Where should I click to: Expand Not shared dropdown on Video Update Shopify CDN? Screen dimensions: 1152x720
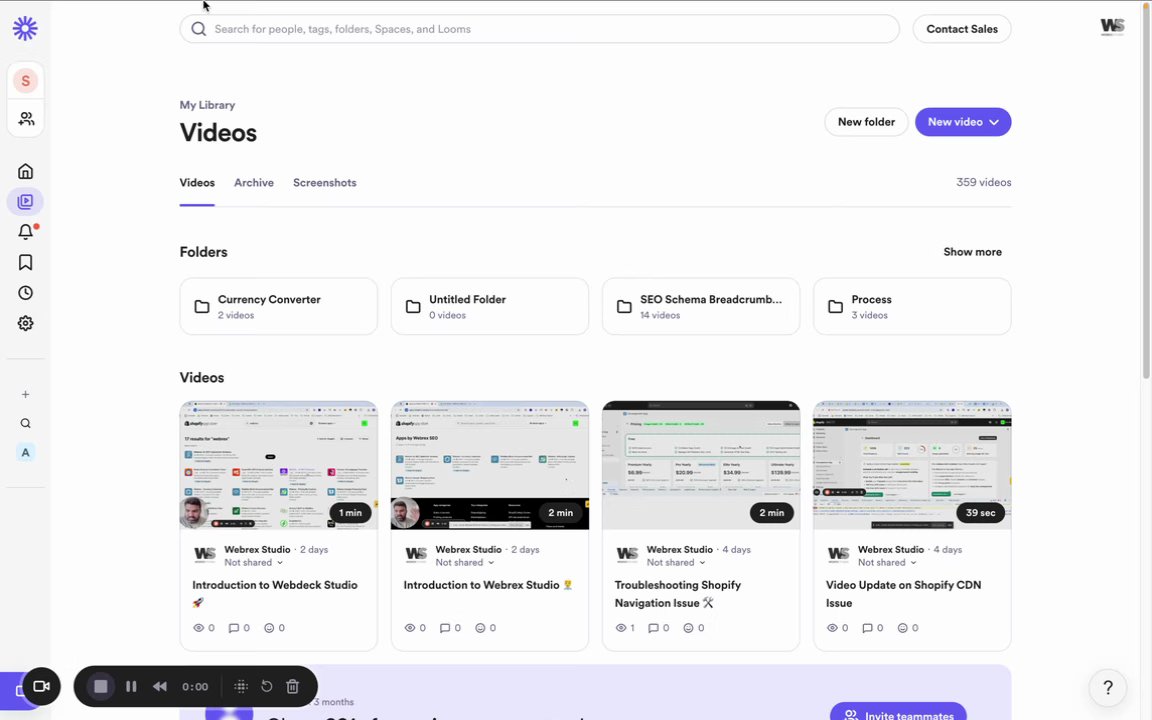point(888,563)
